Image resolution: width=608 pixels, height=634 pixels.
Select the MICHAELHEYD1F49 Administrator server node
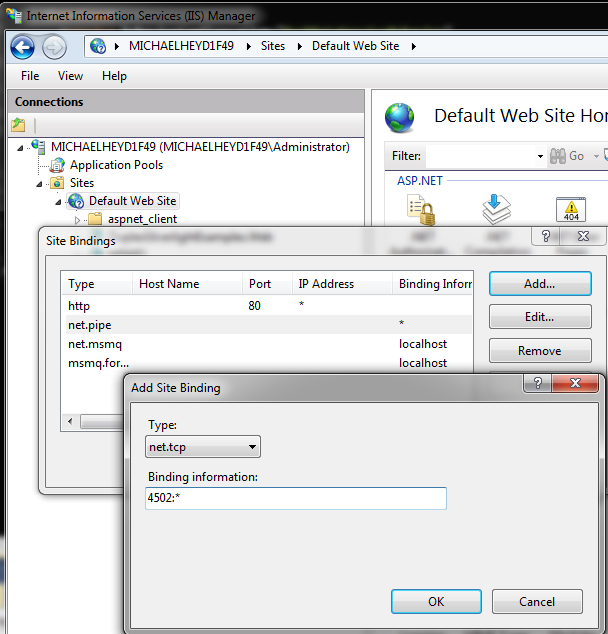click(200, 147)
